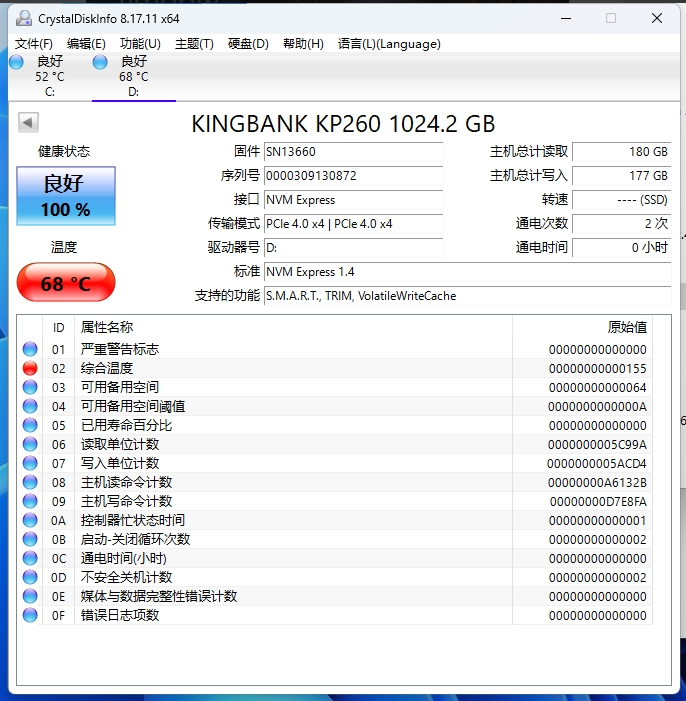The height and width of the screenshot is (701, 686).
Task: Click the 固件 field showing SN13660
Action: 353,152
